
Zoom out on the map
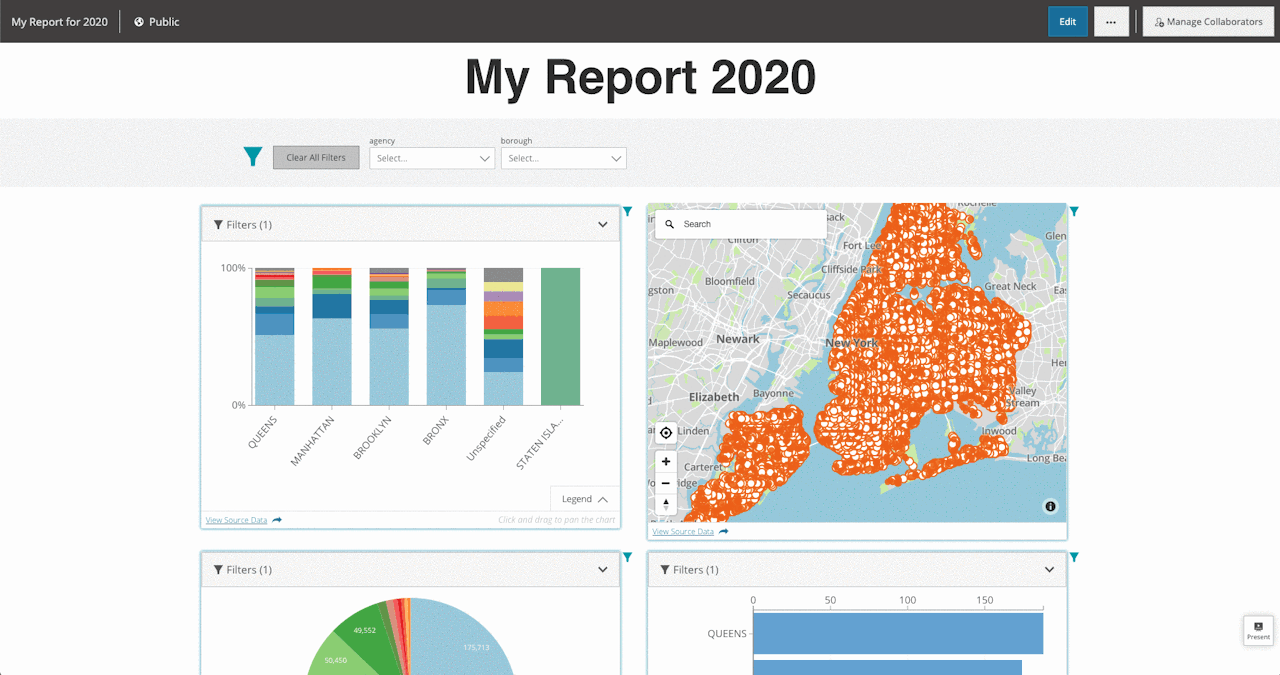tap(666, 483)
